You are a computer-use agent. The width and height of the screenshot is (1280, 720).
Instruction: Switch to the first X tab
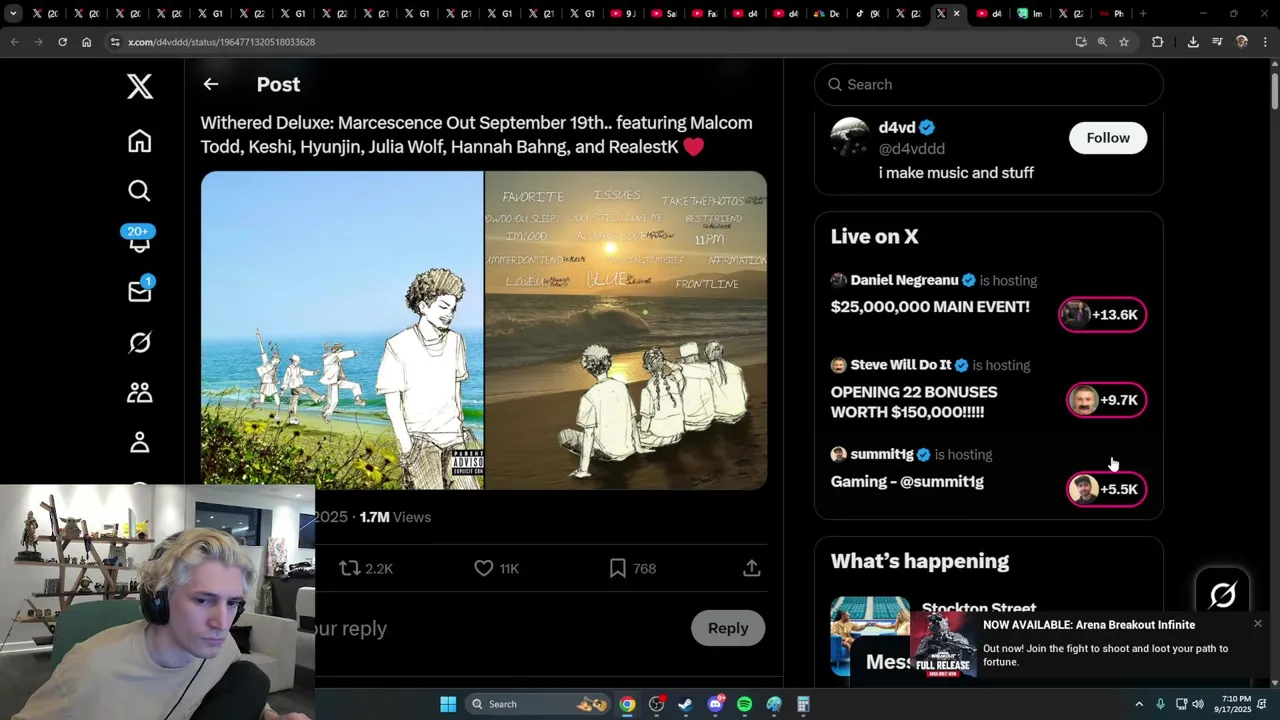[44, 14]
